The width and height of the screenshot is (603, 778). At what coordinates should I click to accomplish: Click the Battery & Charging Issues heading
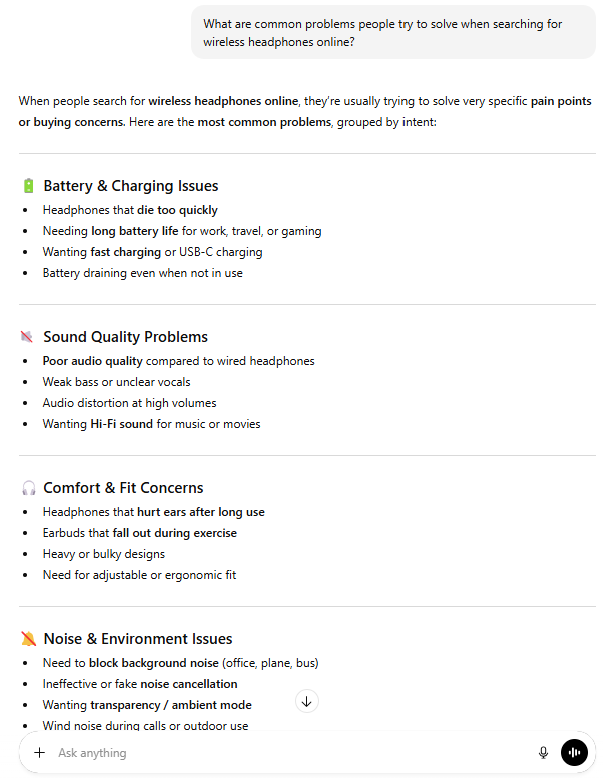pos(131,186)
